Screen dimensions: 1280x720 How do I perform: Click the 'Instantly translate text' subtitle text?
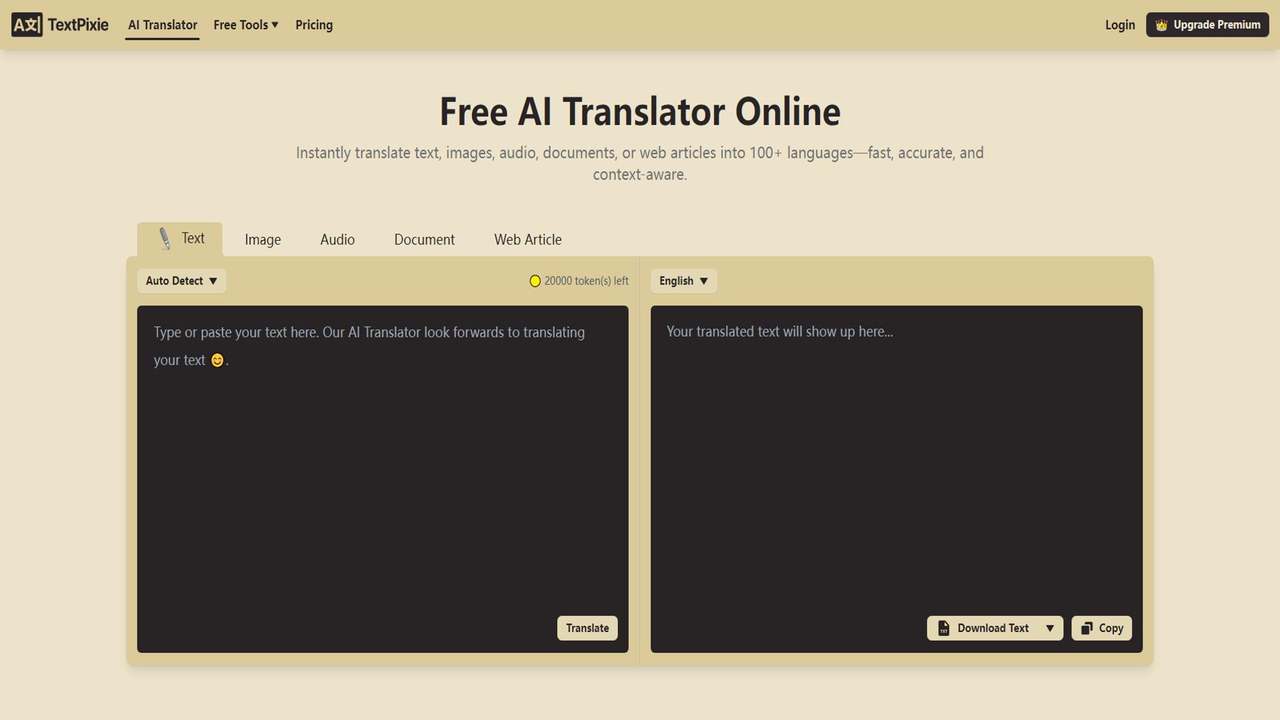click(x=640, y=163)
